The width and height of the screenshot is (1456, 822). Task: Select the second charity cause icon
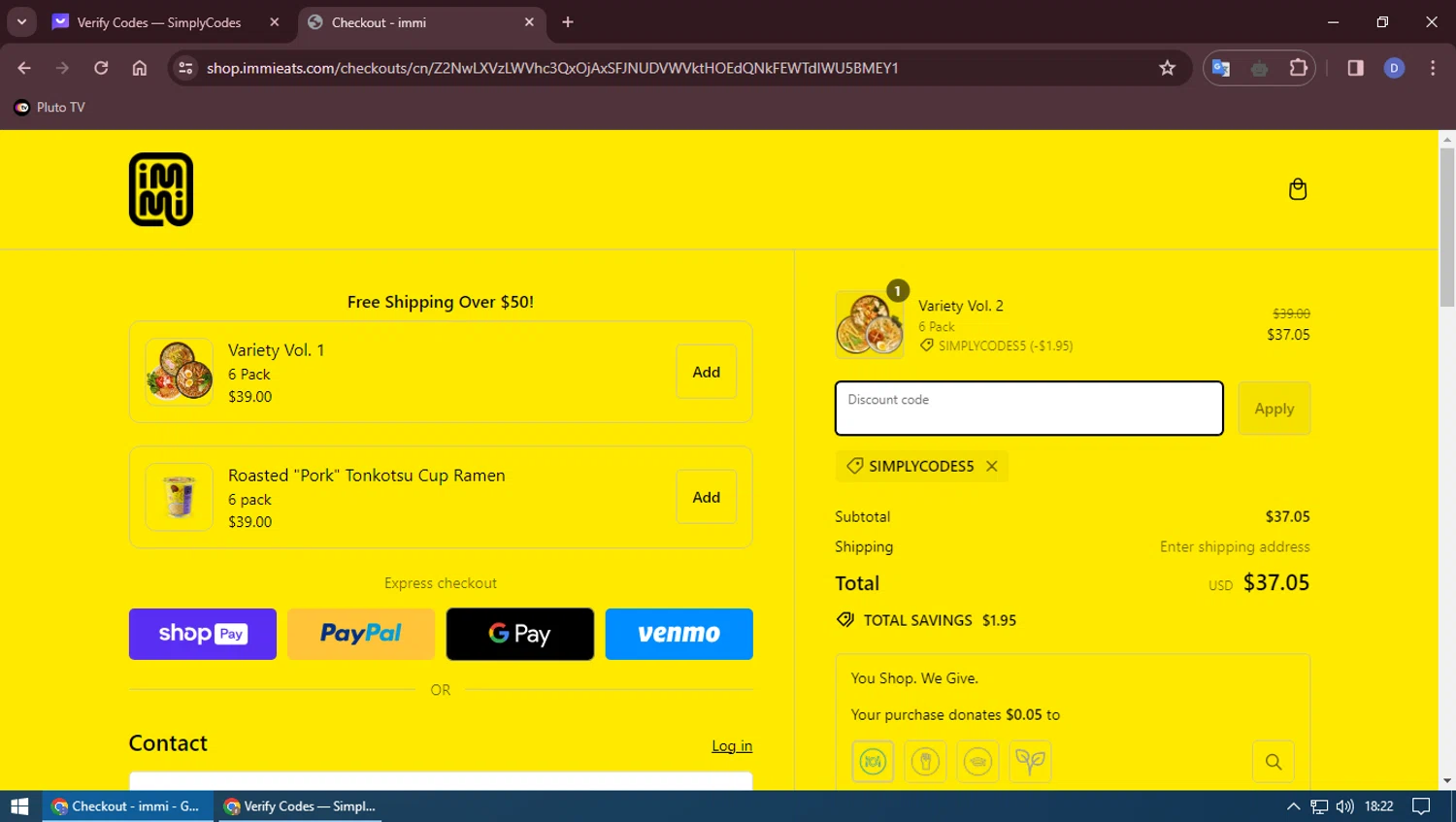click(x=925, y=762)
